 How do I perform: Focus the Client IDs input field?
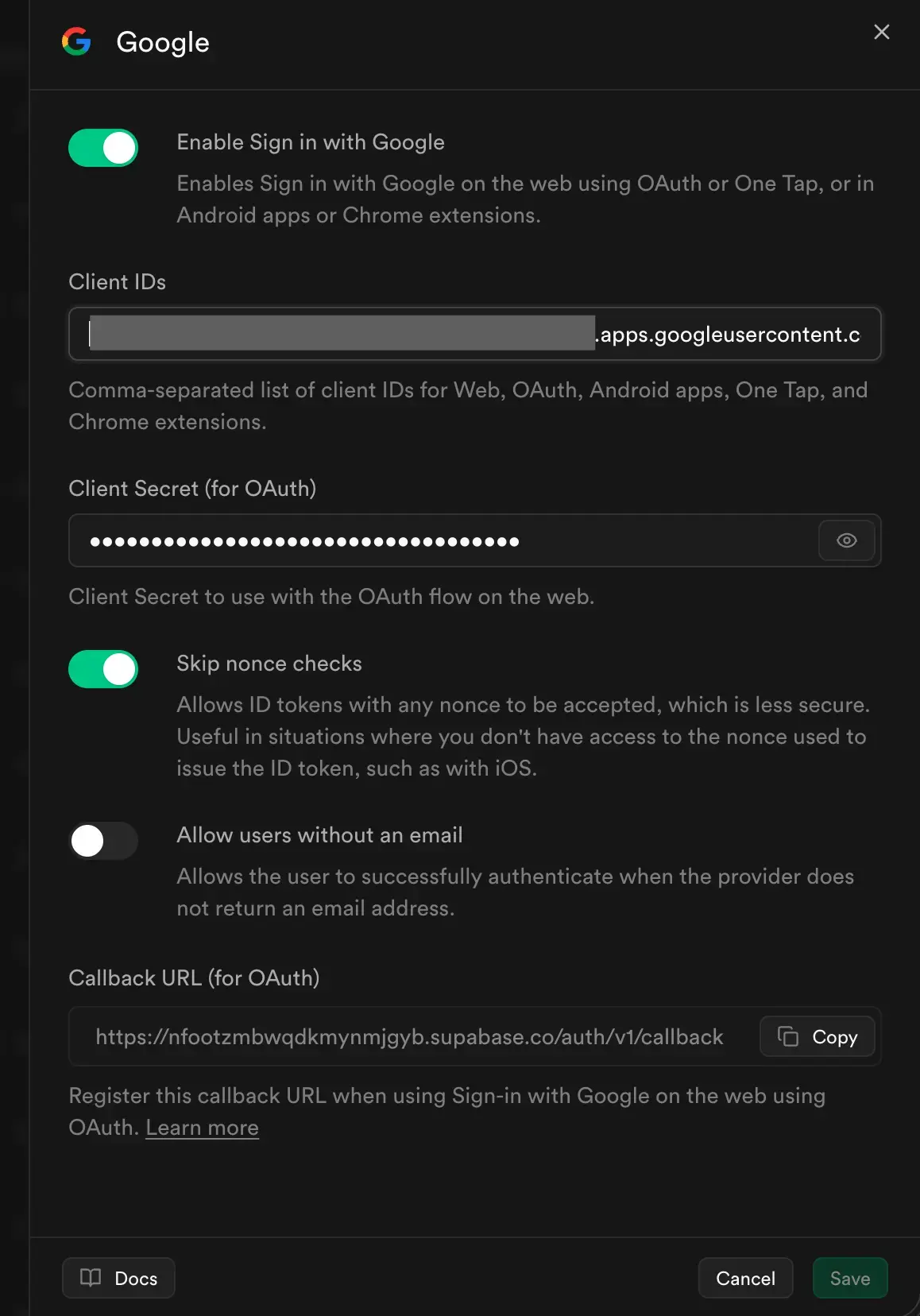click(474, 334)
